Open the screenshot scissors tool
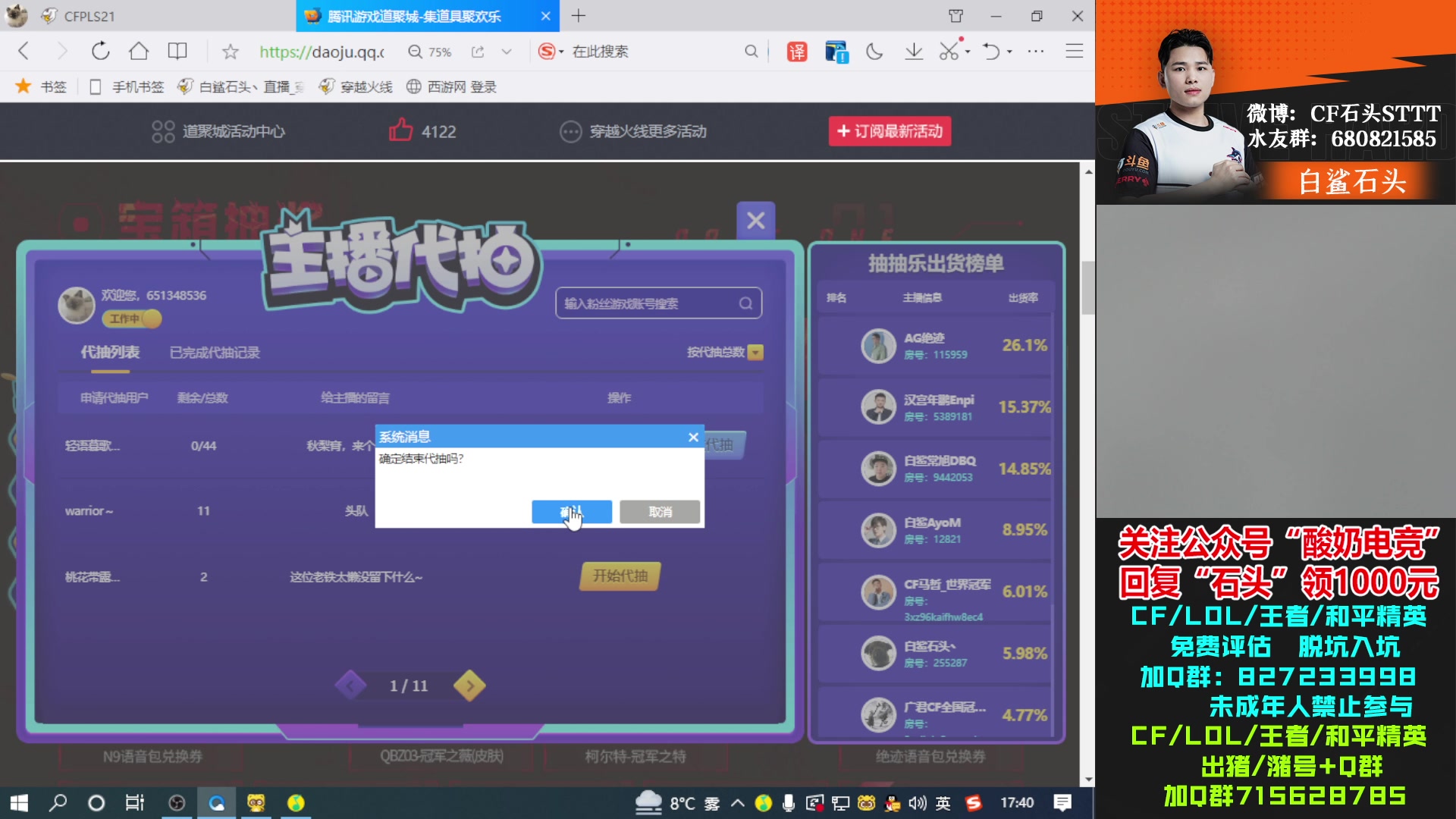Viewport: 1456px width, 819px height. point(949,52)
